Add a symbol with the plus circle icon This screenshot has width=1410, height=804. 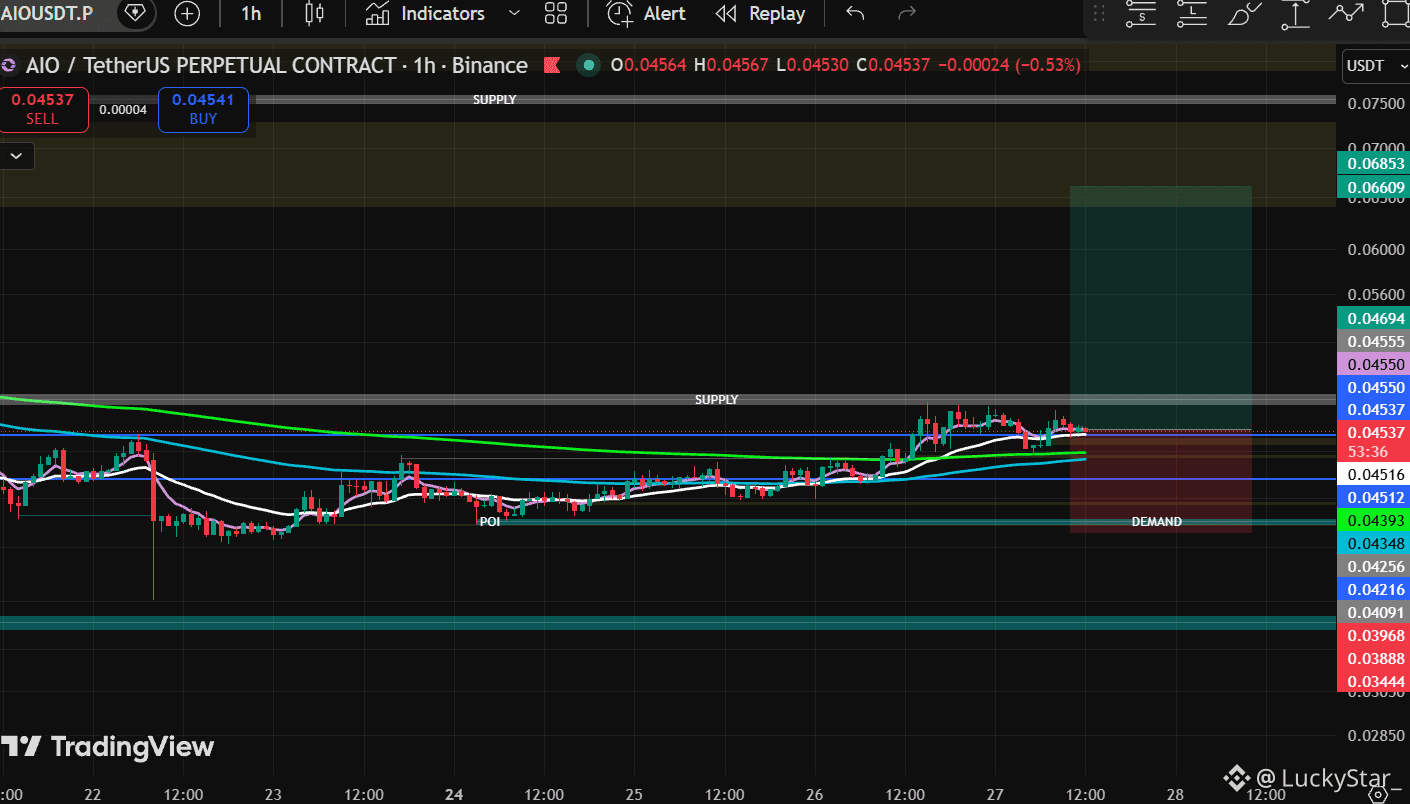(187, 13)
